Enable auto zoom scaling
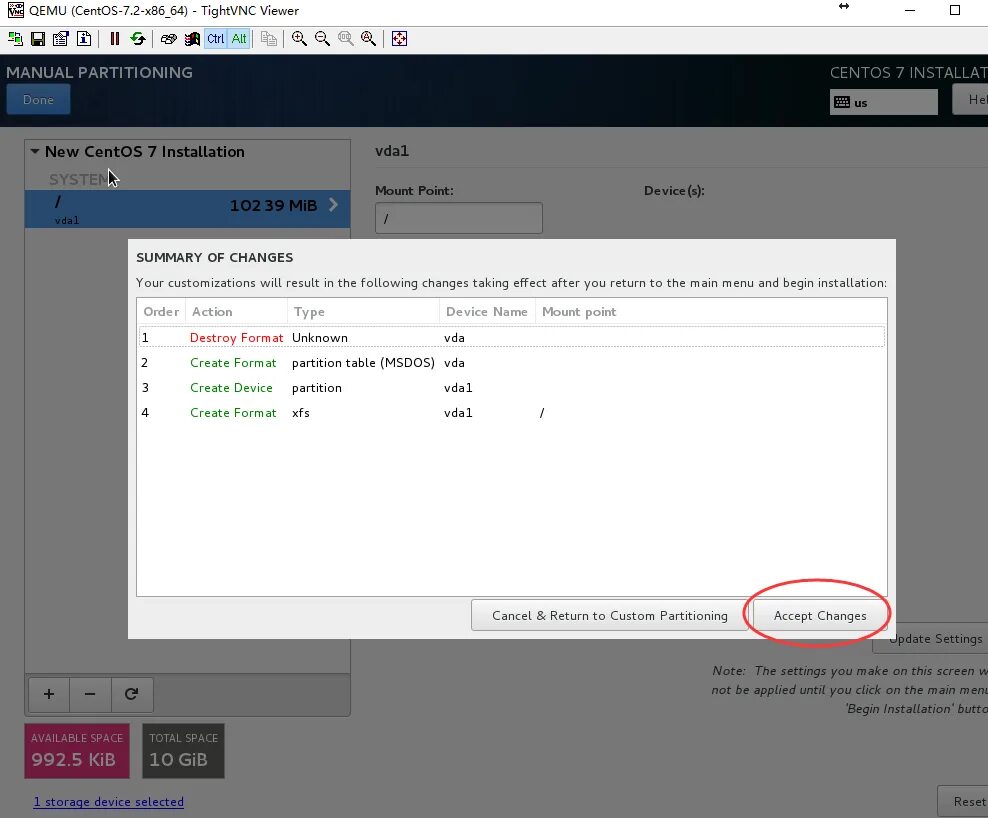Screen dimensions: 988x818 [369, 39]
